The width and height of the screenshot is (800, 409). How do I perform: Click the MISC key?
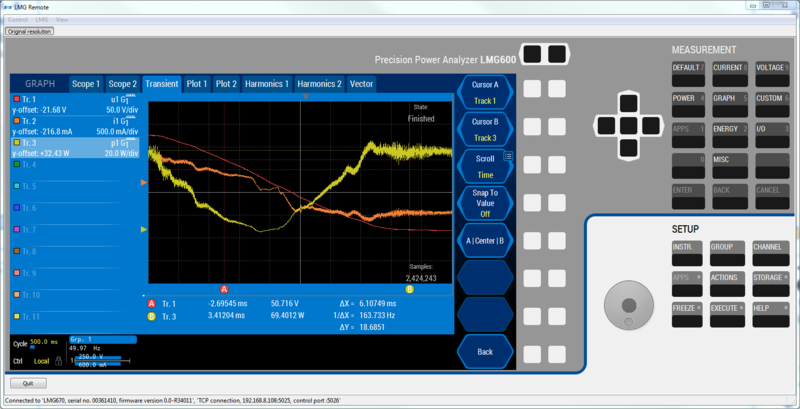pyautogui.click(x=730, y=166)
